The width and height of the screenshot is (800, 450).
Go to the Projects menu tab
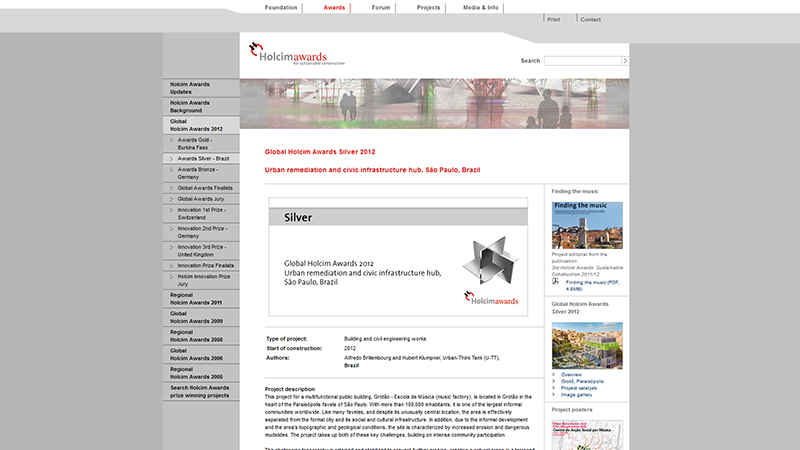click(428, 7)
